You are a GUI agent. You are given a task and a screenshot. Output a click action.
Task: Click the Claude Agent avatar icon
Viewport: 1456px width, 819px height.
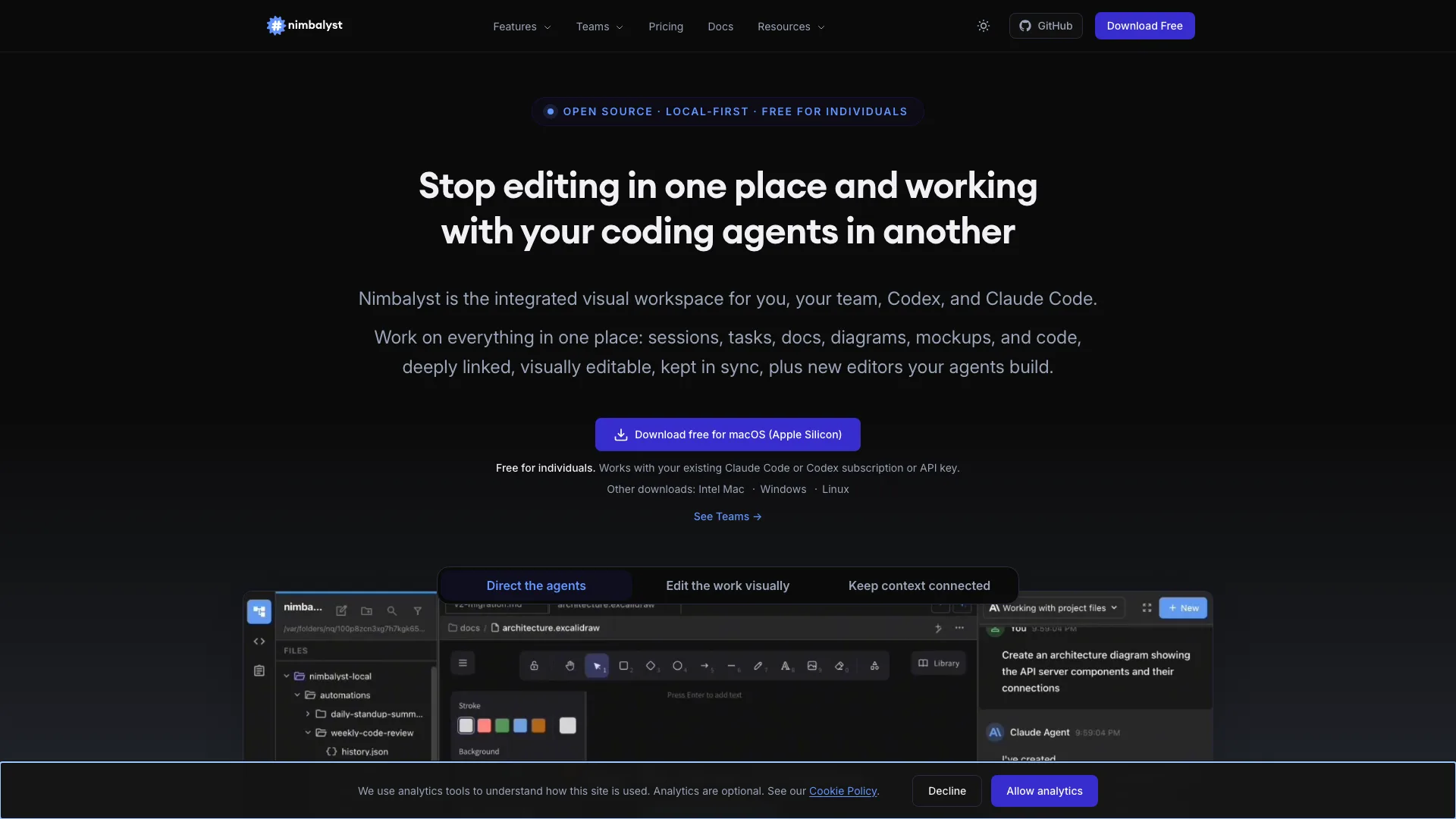point(995,733)
